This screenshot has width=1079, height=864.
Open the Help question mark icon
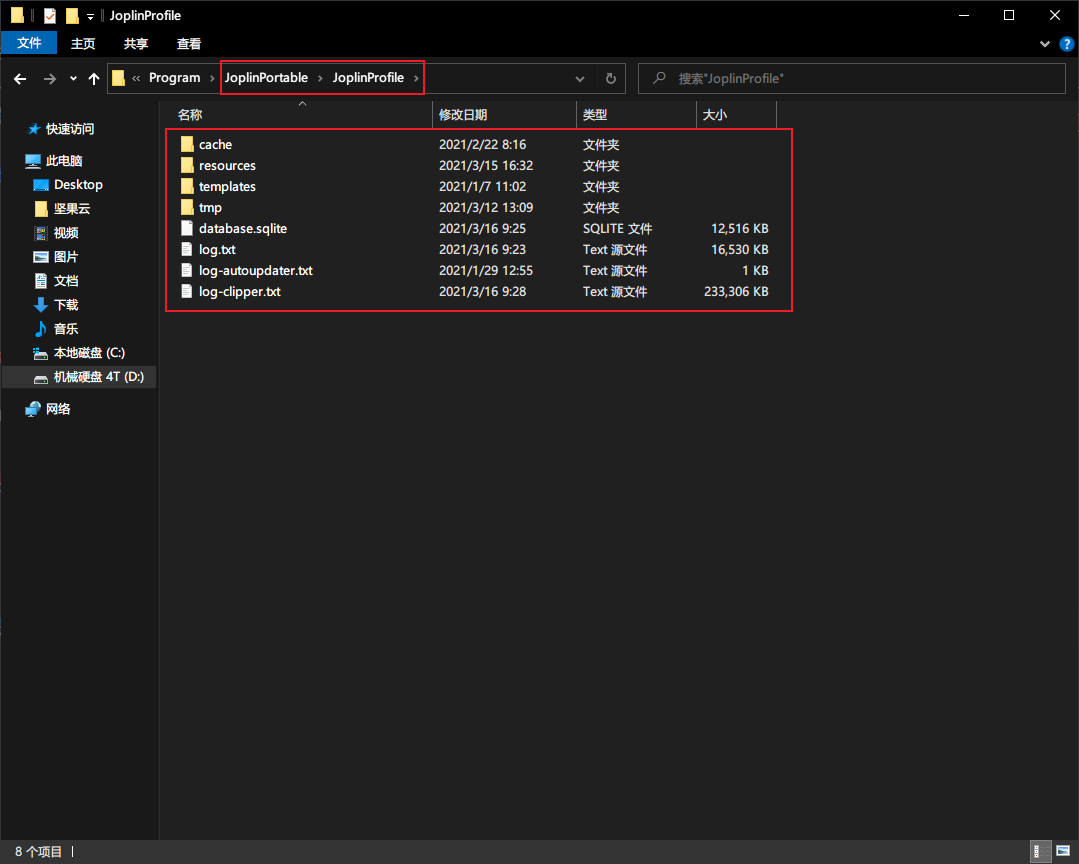[x=1067, y=44]
